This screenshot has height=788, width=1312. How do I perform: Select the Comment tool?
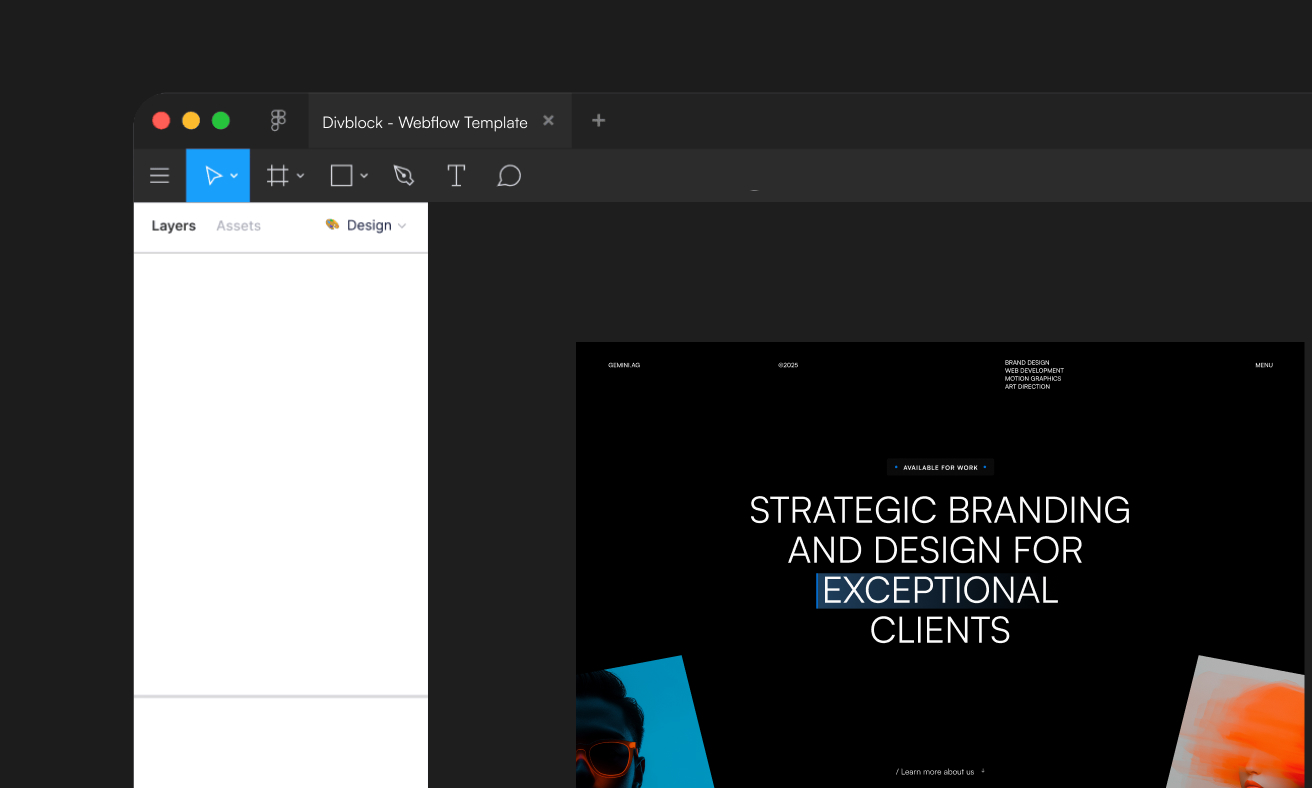509,176
